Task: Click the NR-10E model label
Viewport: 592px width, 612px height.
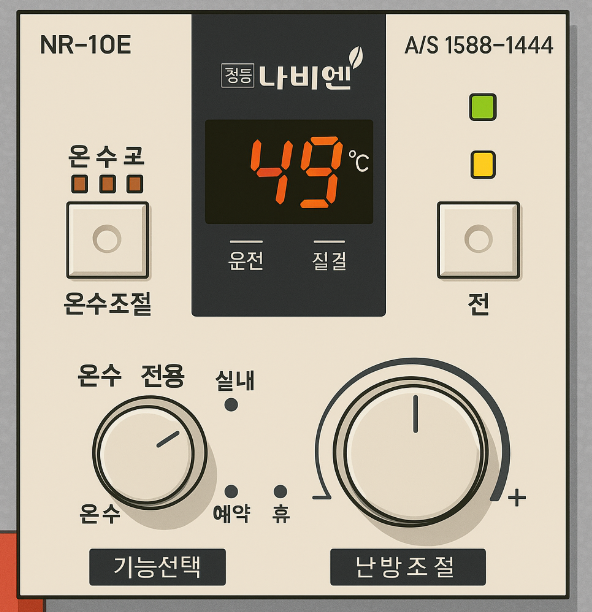Action: coord(85,45)
